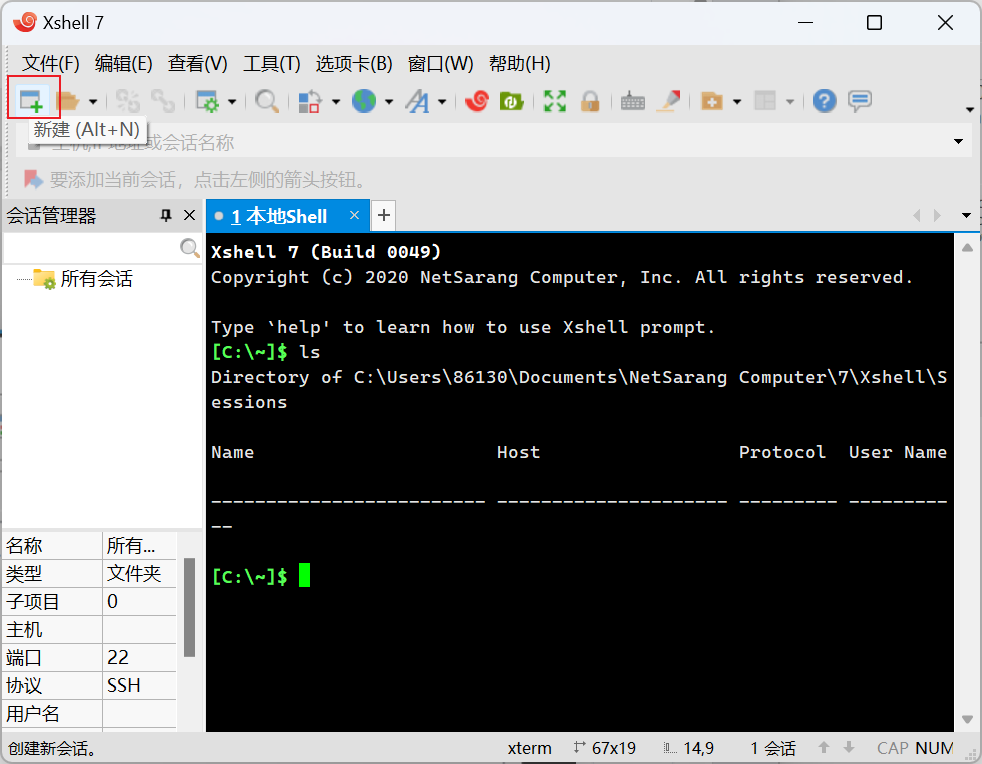Expand the font dropdown arrow
The width and height of the screenshot is (982, 764).
coord(442,101)
